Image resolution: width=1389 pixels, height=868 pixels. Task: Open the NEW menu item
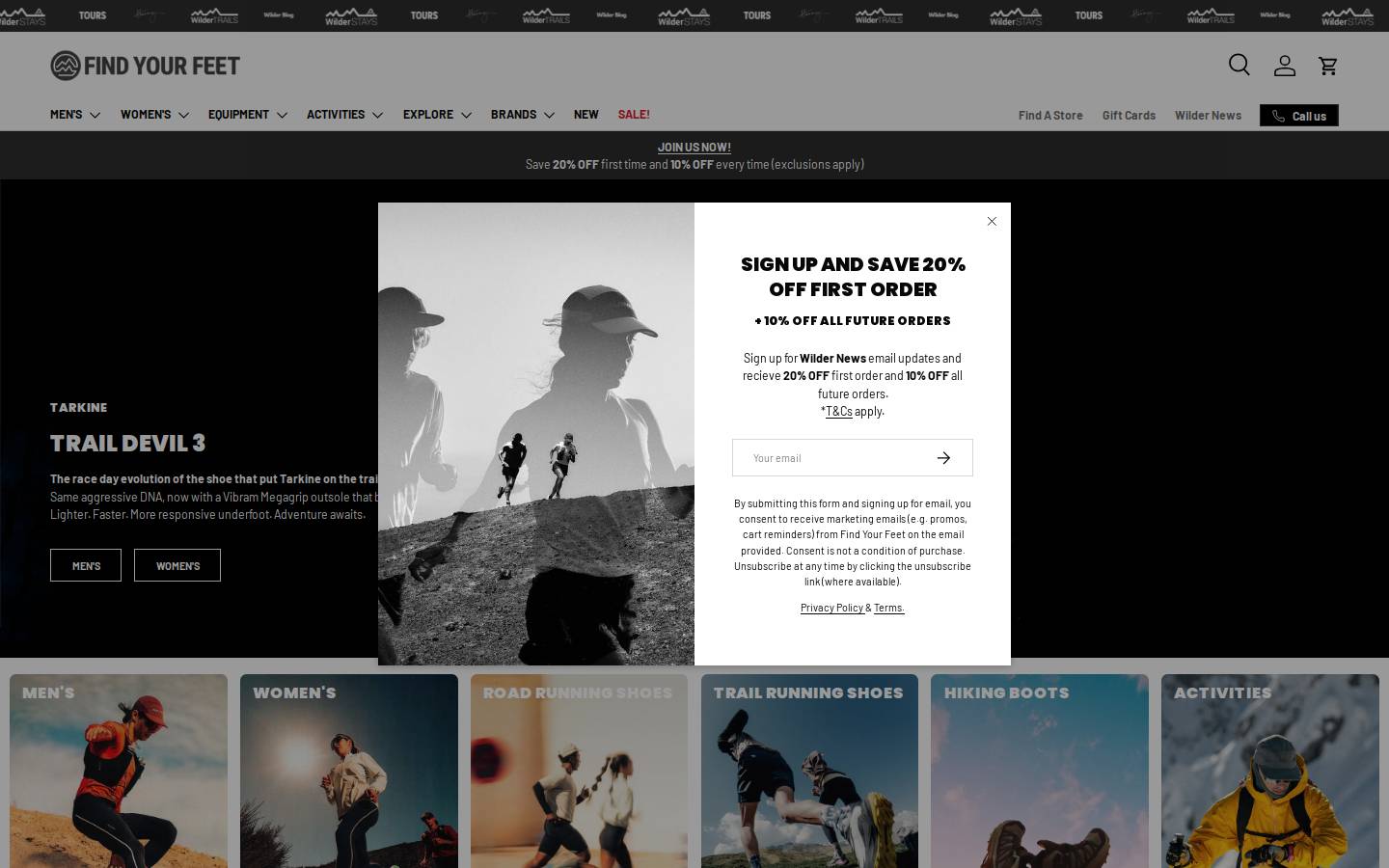point(586,114)
